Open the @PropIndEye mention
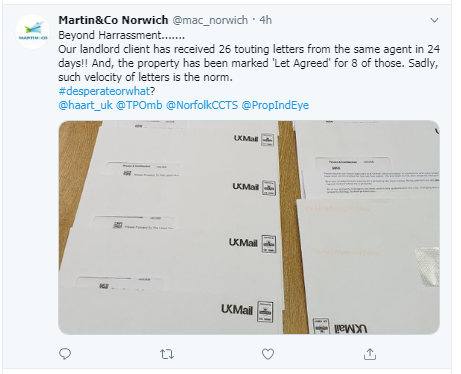461x374 pixels. 275,105
